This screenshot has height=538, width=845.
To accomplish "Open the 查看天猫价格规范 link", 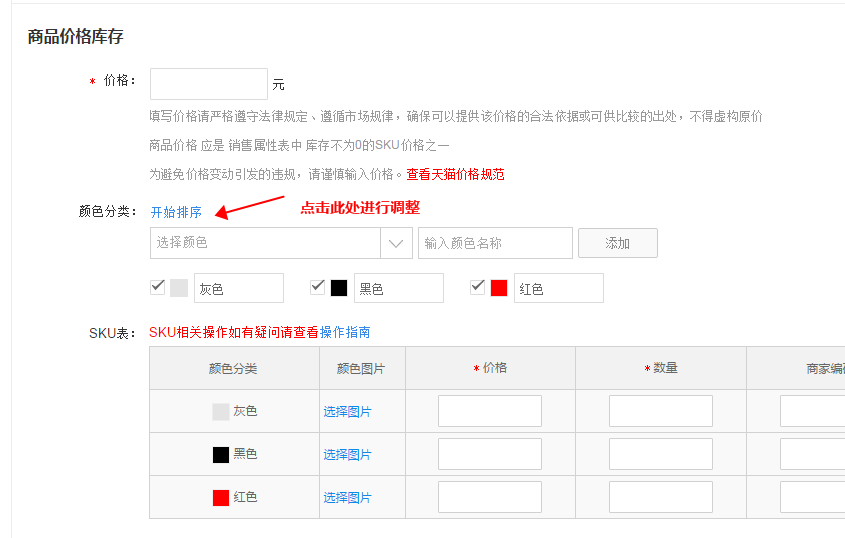I will coord(455,174).
